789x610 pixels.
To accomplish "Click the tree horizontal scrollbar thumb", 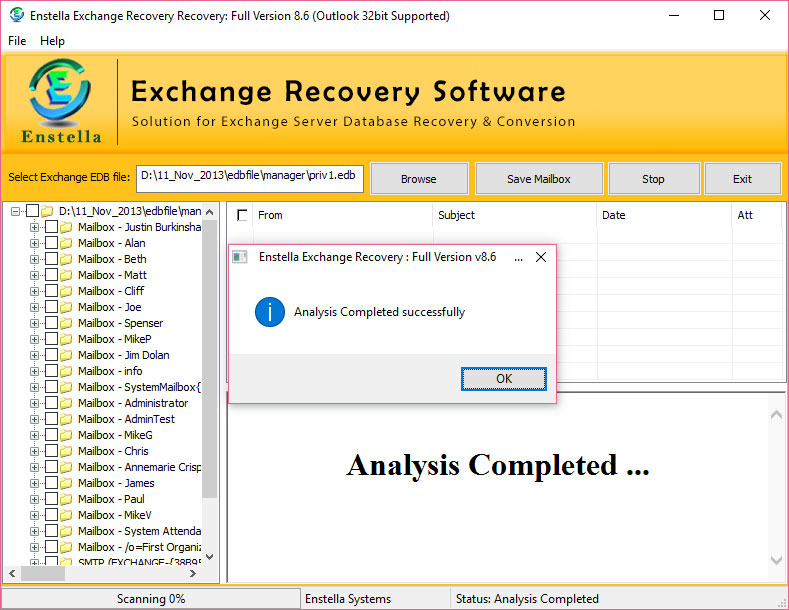I will [x=42, y=574].
